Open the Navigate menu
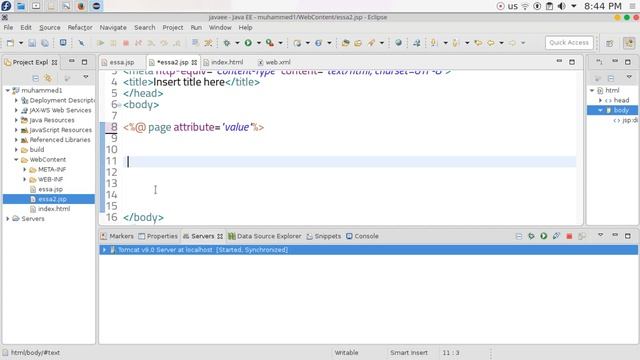Screen dimensions: 640x360 pyautogui.click(x=113, y=27)
